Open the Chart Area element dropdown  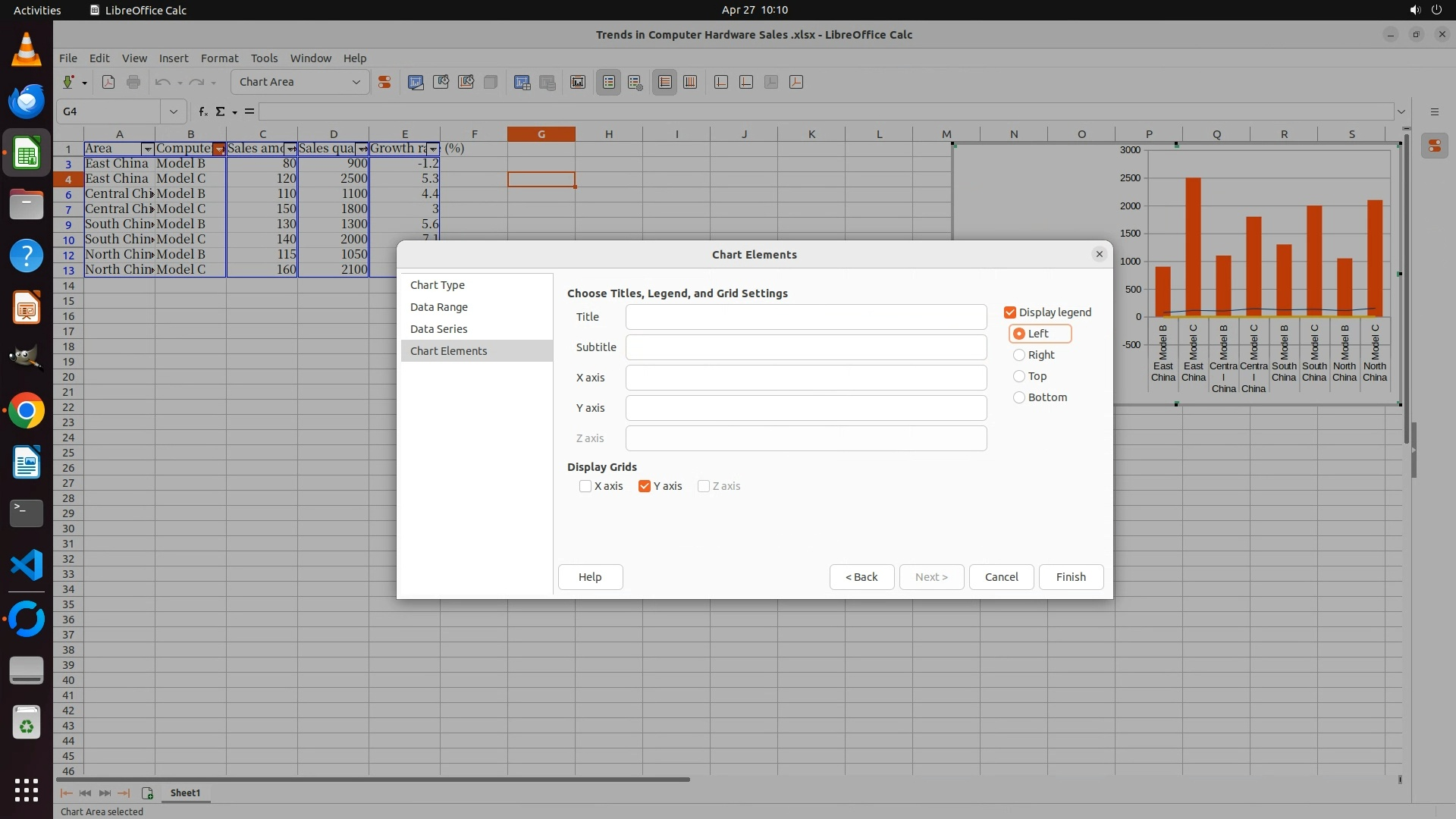(356, 82)
